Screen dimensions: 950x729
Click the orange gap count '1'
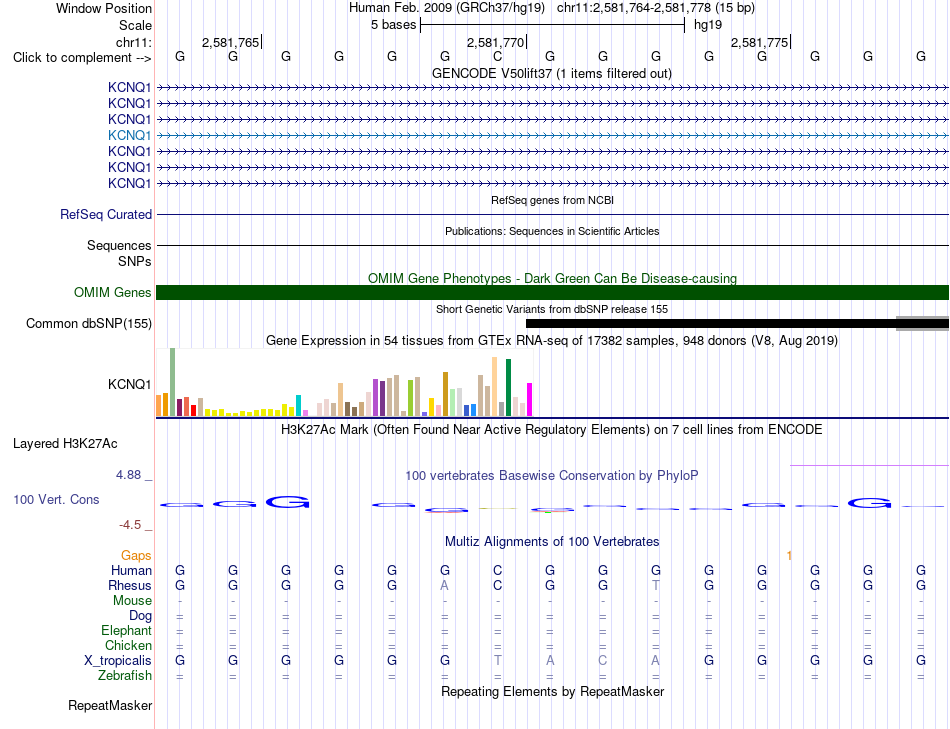[789, 555]
